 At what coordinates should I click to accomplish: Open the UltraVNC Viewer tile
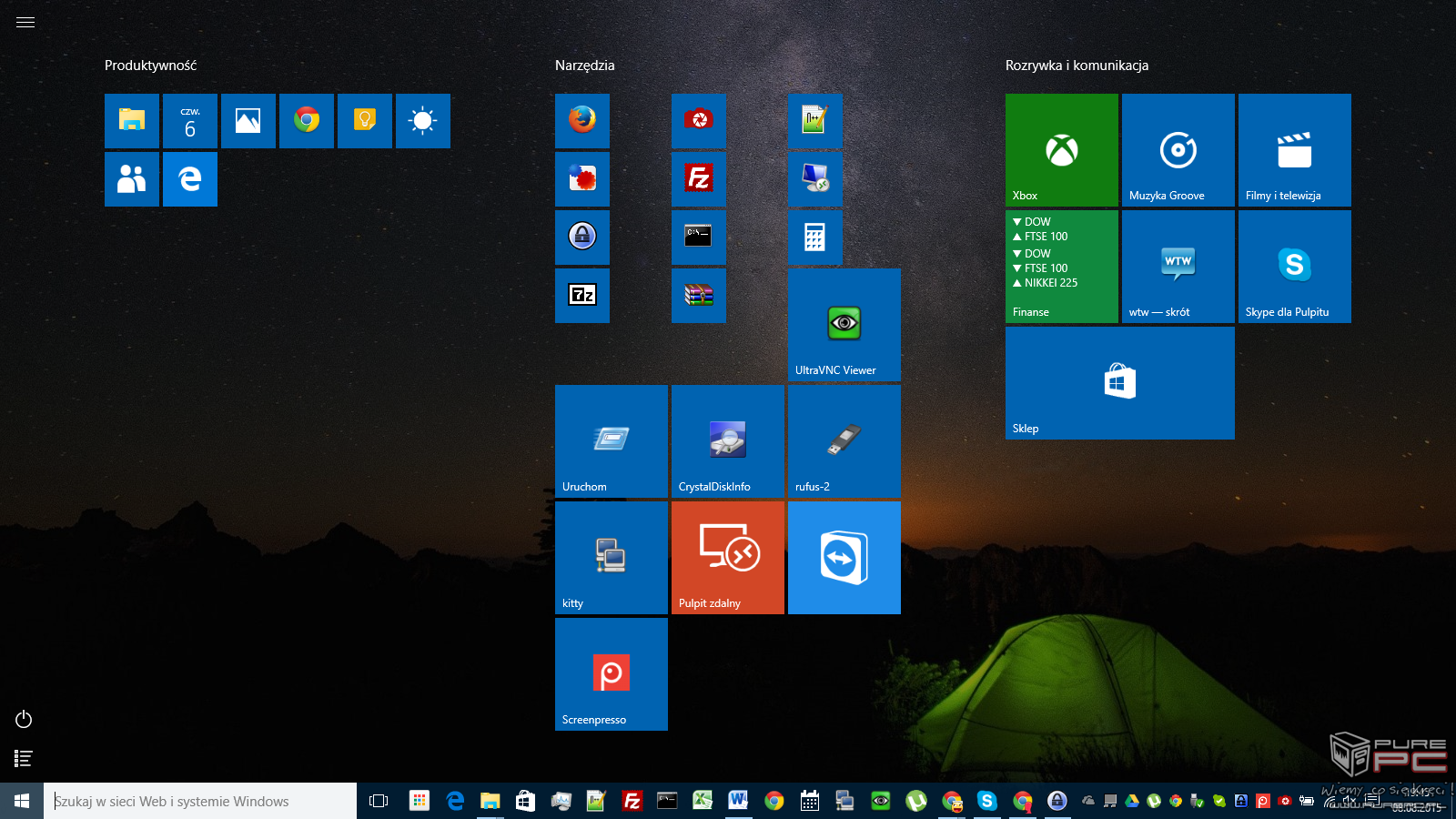[844, 325]
